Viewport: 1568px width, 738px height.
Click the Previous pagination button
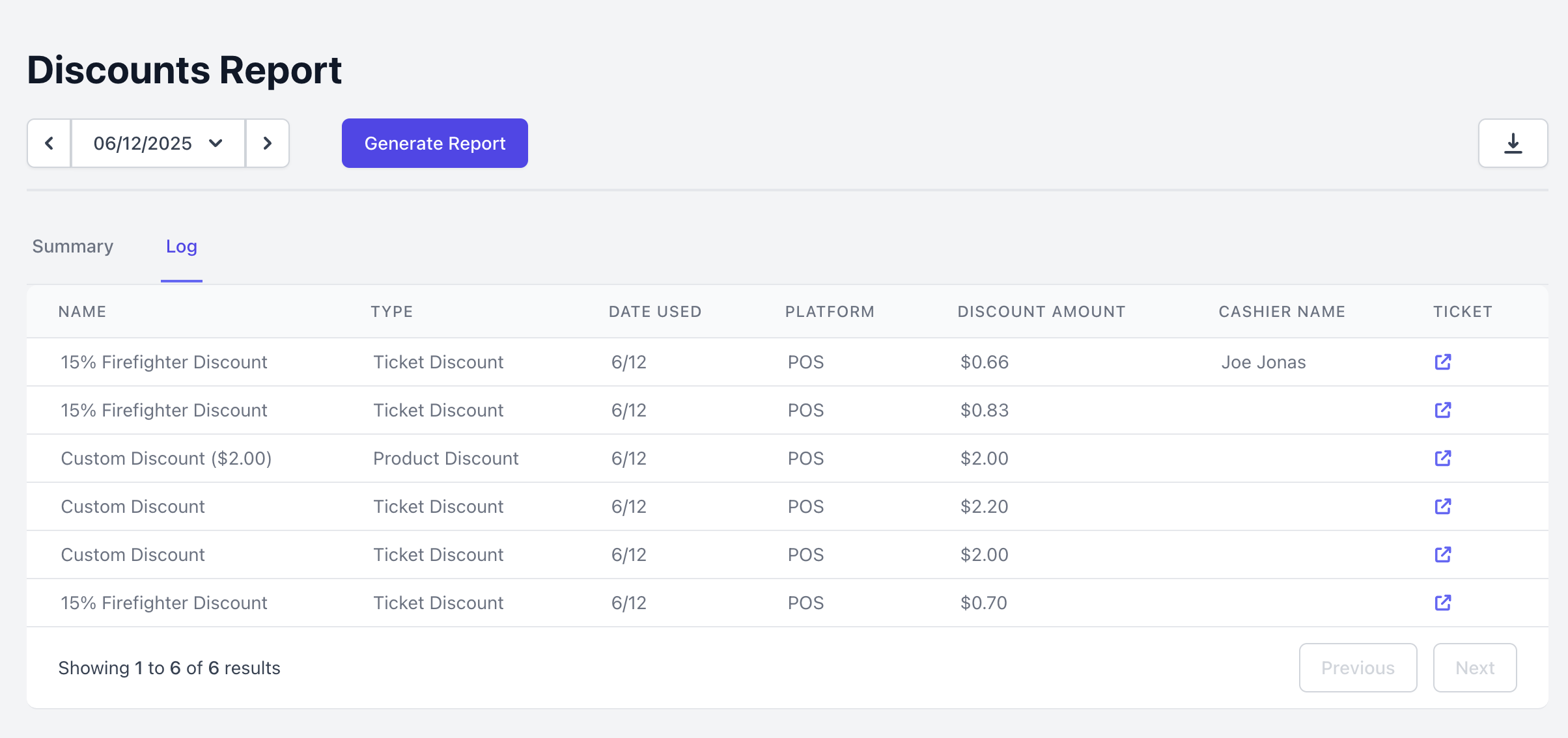coord(1358,668)
